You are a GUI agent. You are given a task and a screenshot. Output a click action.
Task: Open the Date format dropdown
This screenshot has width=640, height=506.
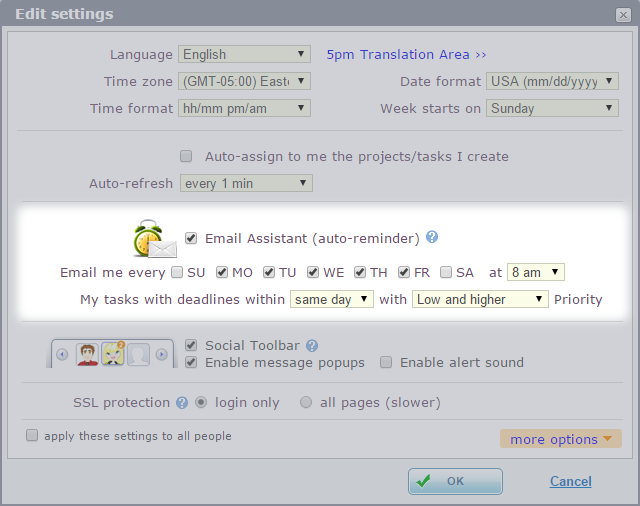[552, 81]
